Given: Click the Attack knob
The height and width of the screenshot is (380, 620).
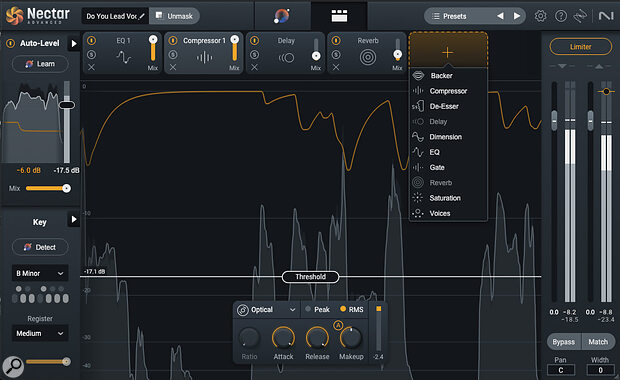Looking at the screenshot, I should tap(283, 338).
